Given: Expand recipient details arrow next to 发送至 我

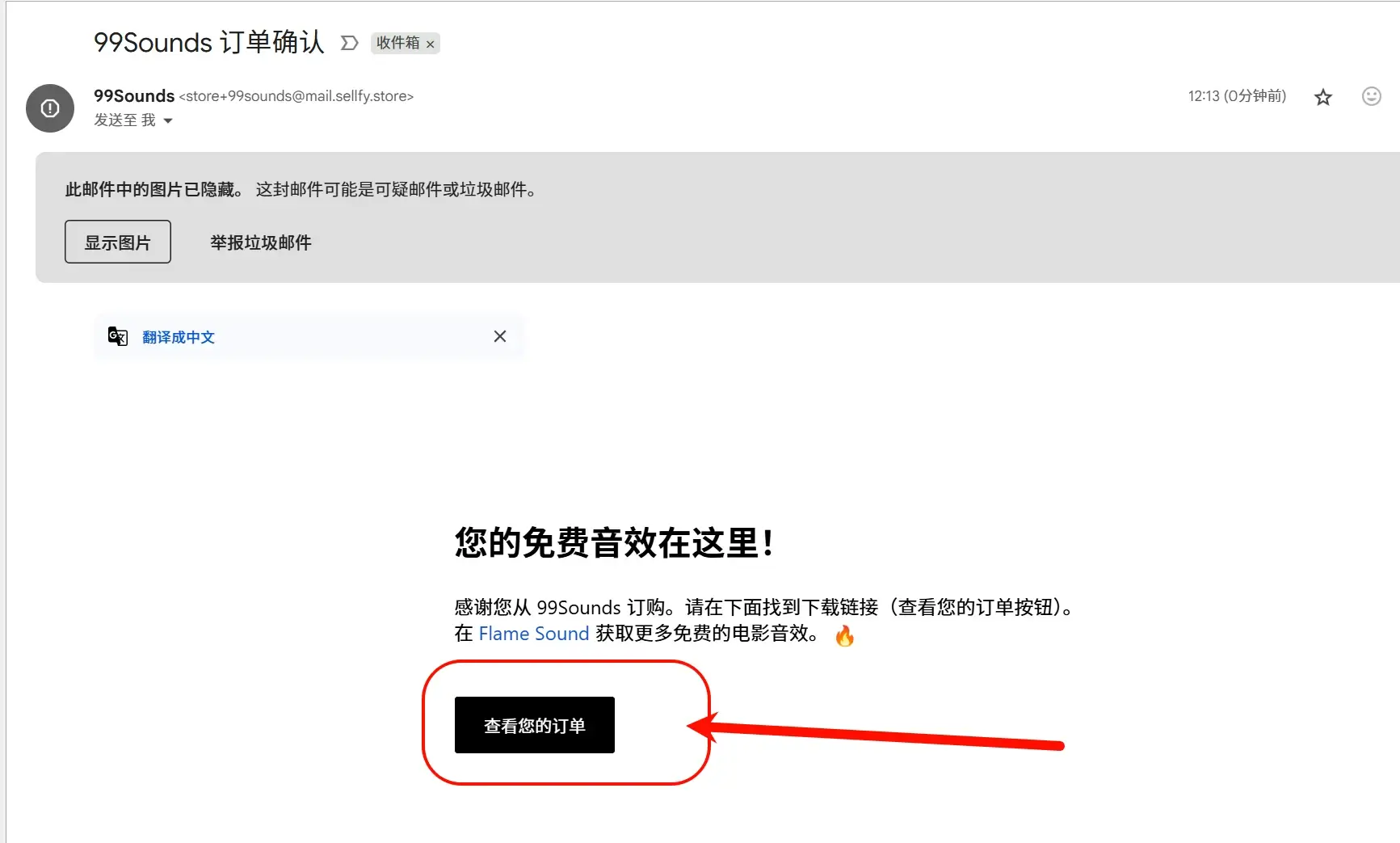Looking at the screenshot, I should click(168, 120).
